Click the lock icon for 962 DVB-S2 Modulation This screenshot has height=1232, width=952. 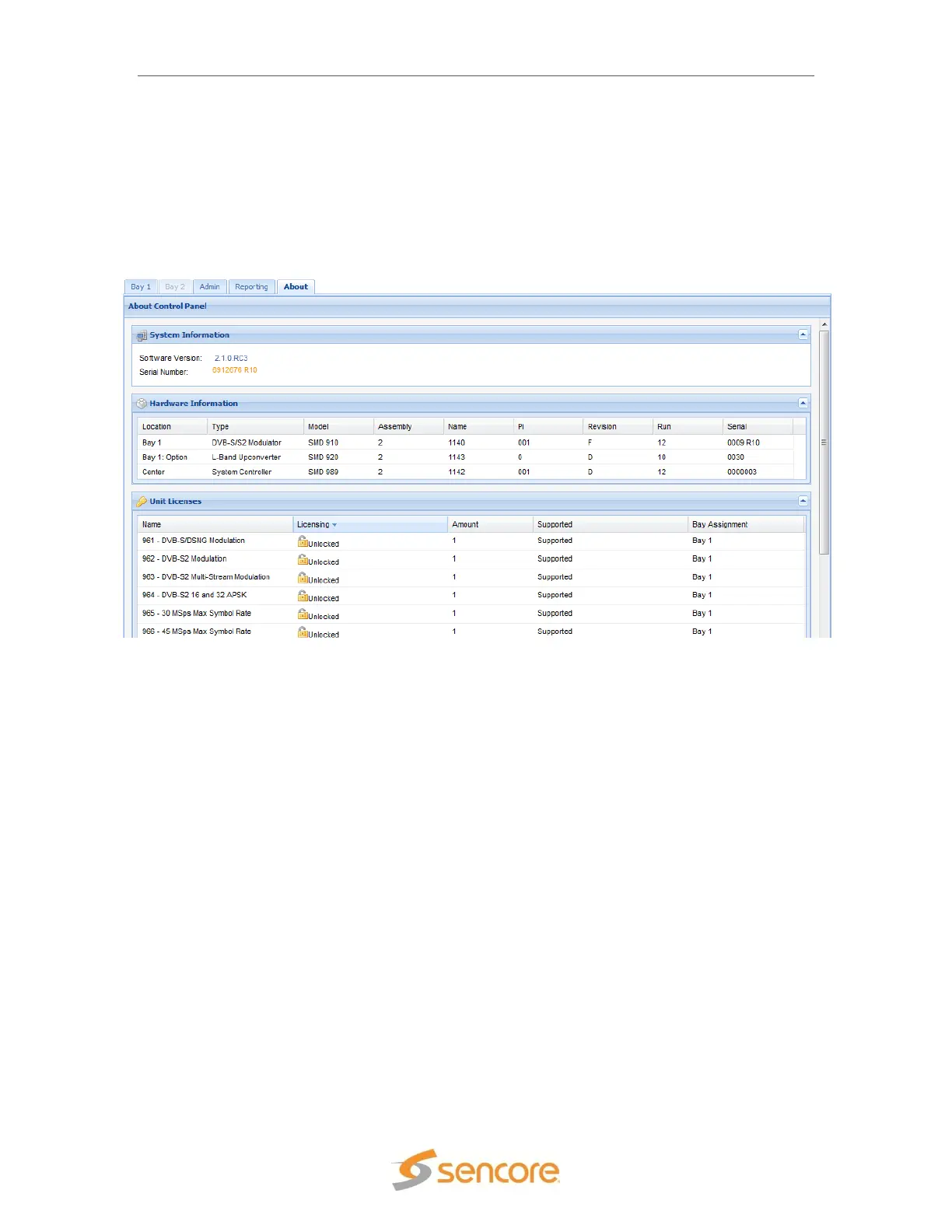[x=303, y=559]
